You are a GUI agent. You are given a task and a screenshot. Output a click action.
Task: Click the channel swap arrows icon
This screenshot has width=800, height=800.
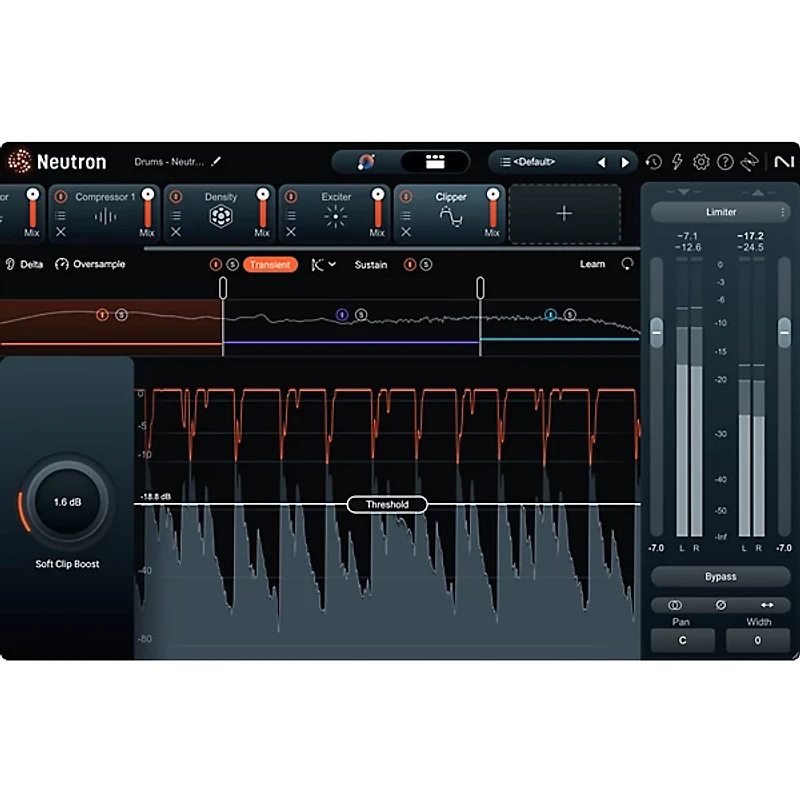tap(767, 604)
